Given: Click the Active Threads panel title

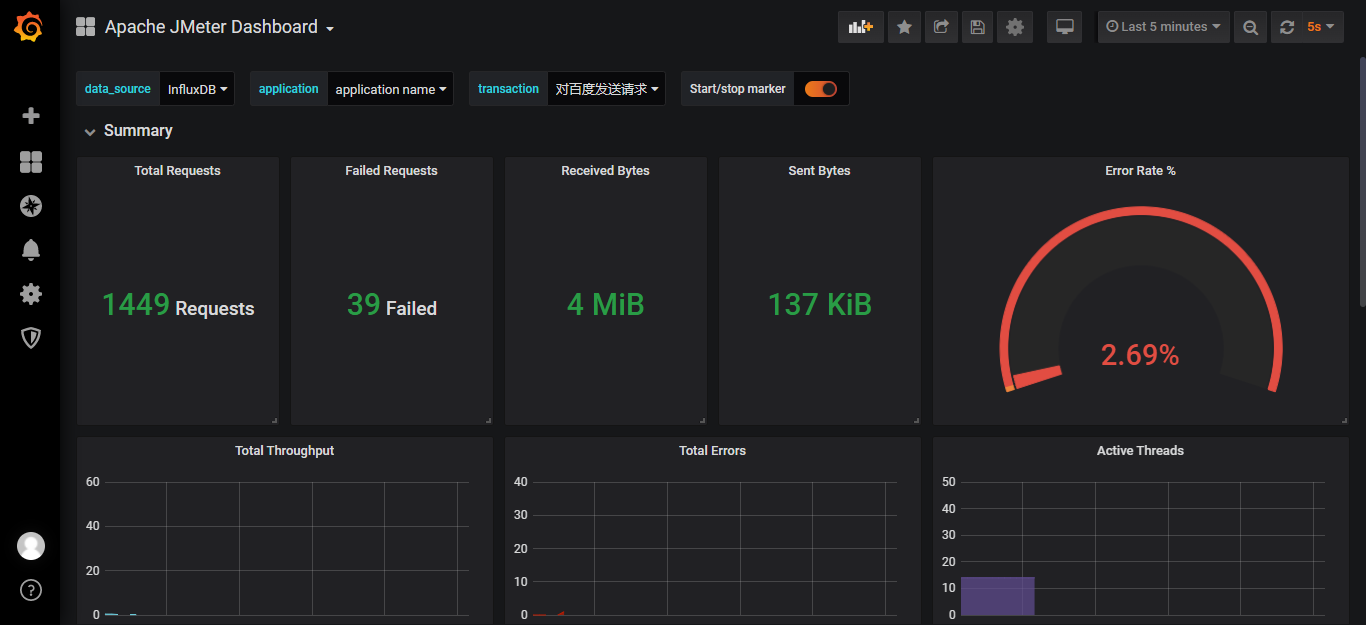Looking at the screenshot, I should coord(1141,451).
